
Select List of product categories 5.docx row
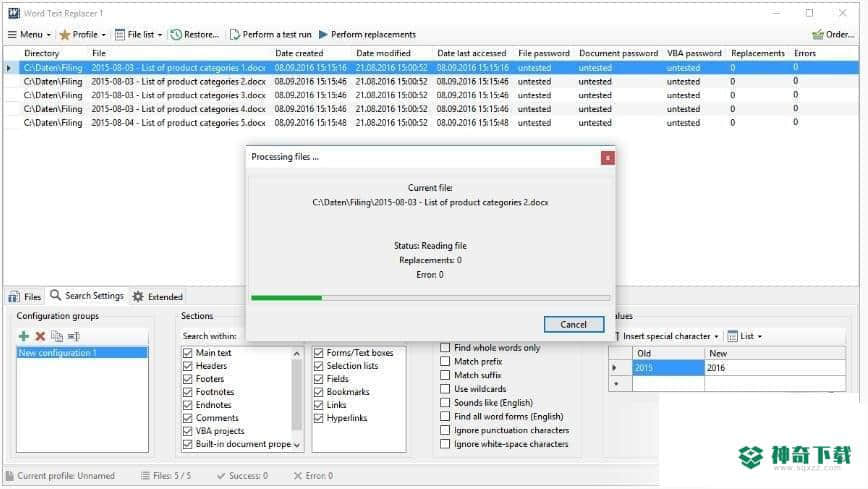pyautogui.click(x=431, y=123)
